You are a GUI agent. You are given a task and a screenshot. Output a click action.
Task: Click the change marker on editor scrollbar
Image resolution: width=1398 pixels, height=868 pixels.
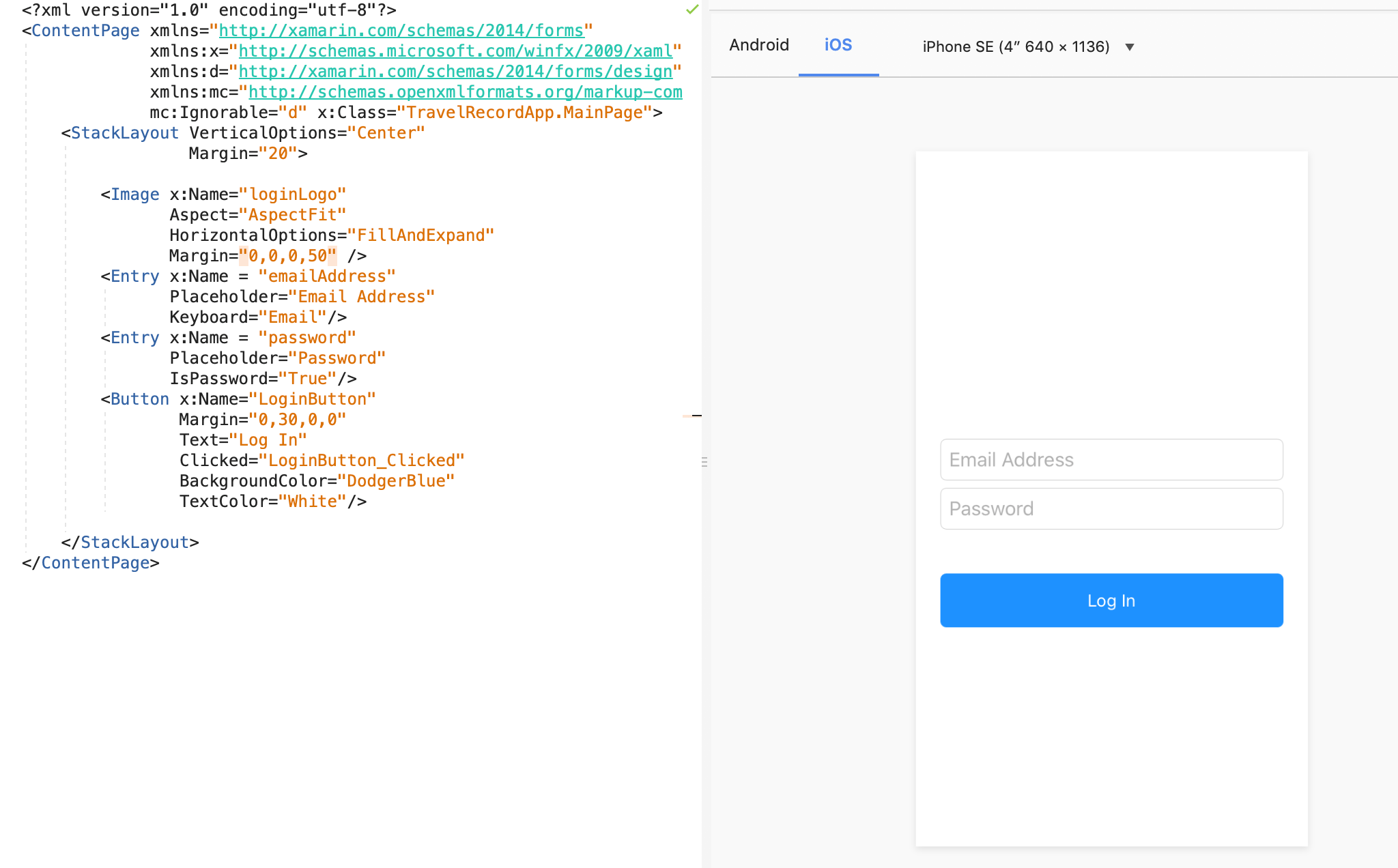(x=692, y=416)
